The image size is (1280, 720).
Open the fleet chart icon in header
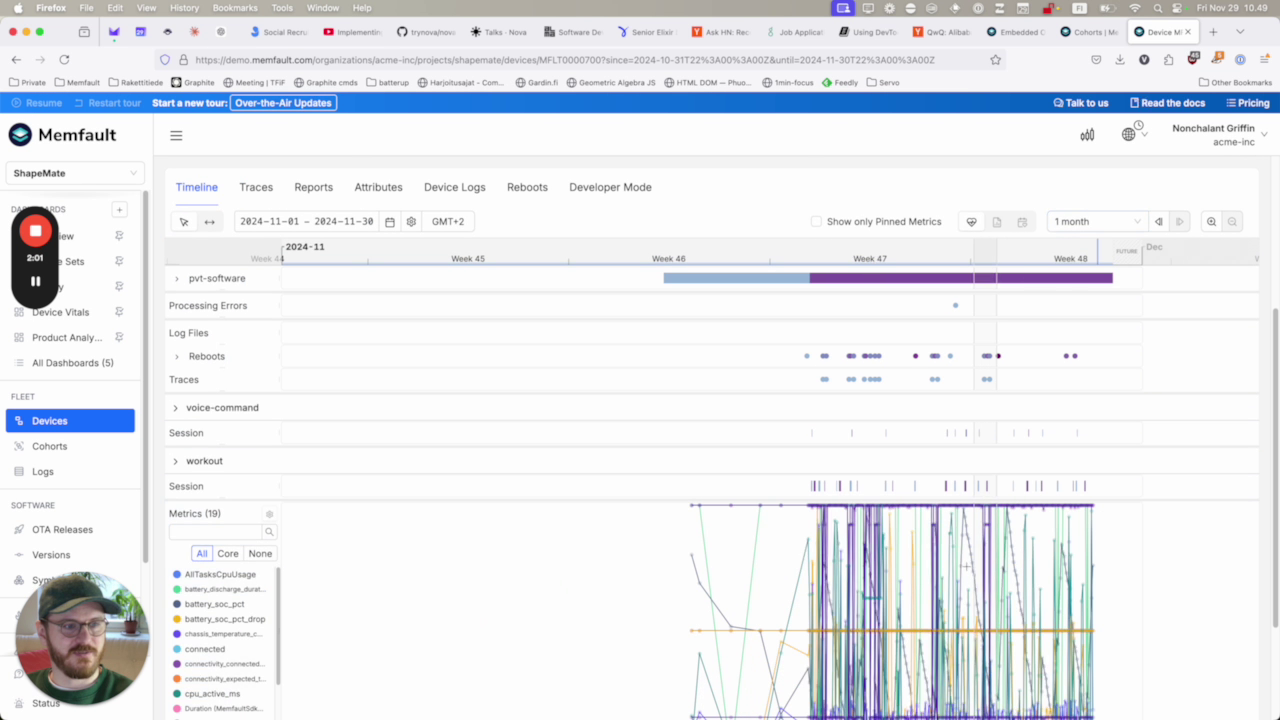(1087, 135)
